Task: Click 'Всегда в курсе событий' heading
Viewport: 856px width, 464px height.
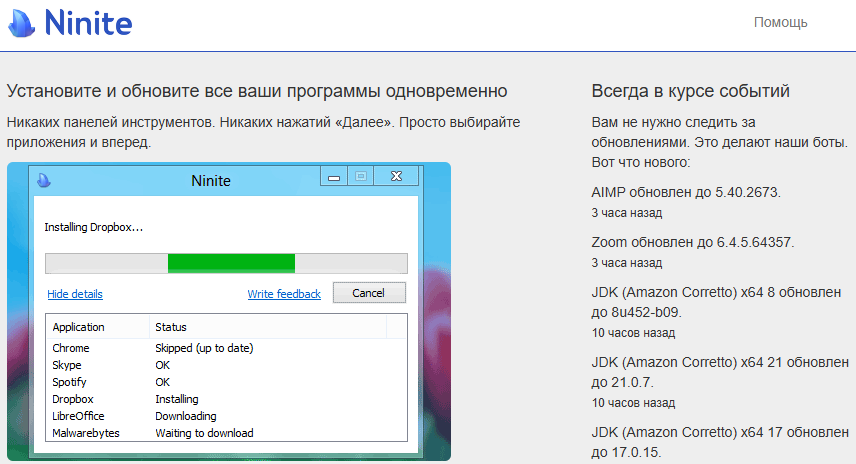Action: tap(691, 91)
